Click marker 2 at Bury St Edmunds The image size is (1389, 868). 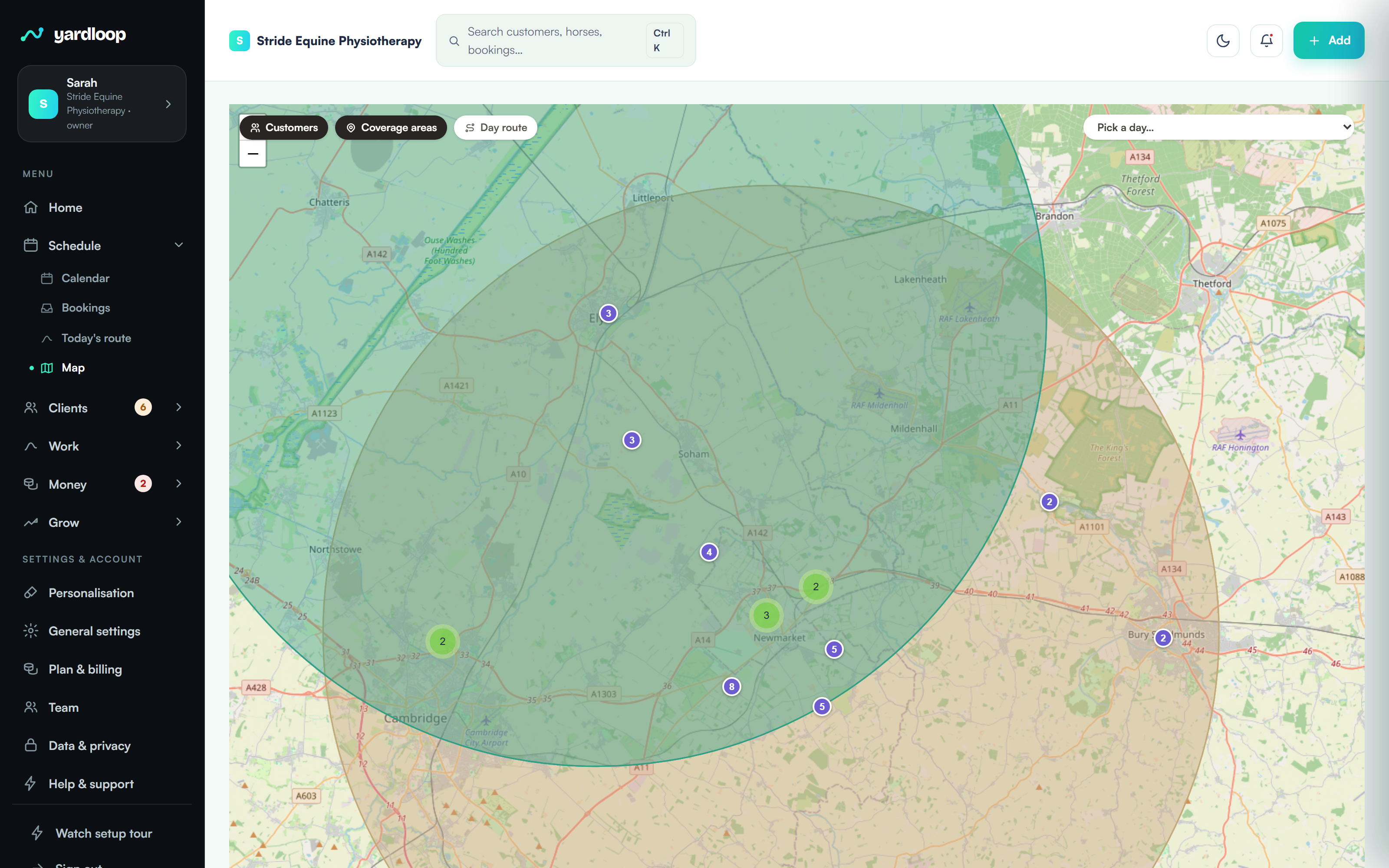pyautogui.click(x=1163, y=638)
